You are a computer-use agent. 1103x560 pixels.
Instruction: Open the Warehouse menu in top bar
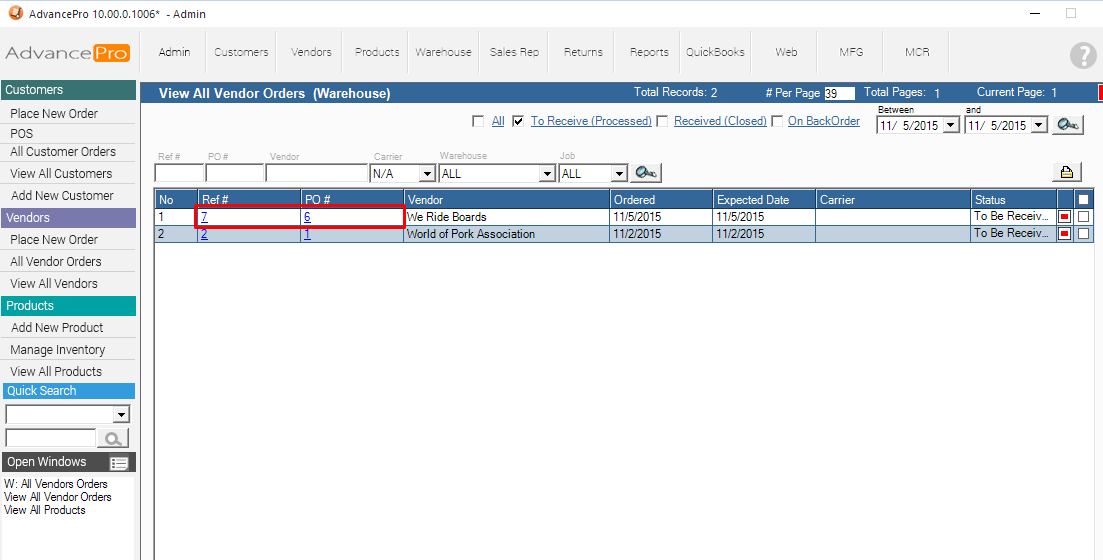tap(443, 52)
